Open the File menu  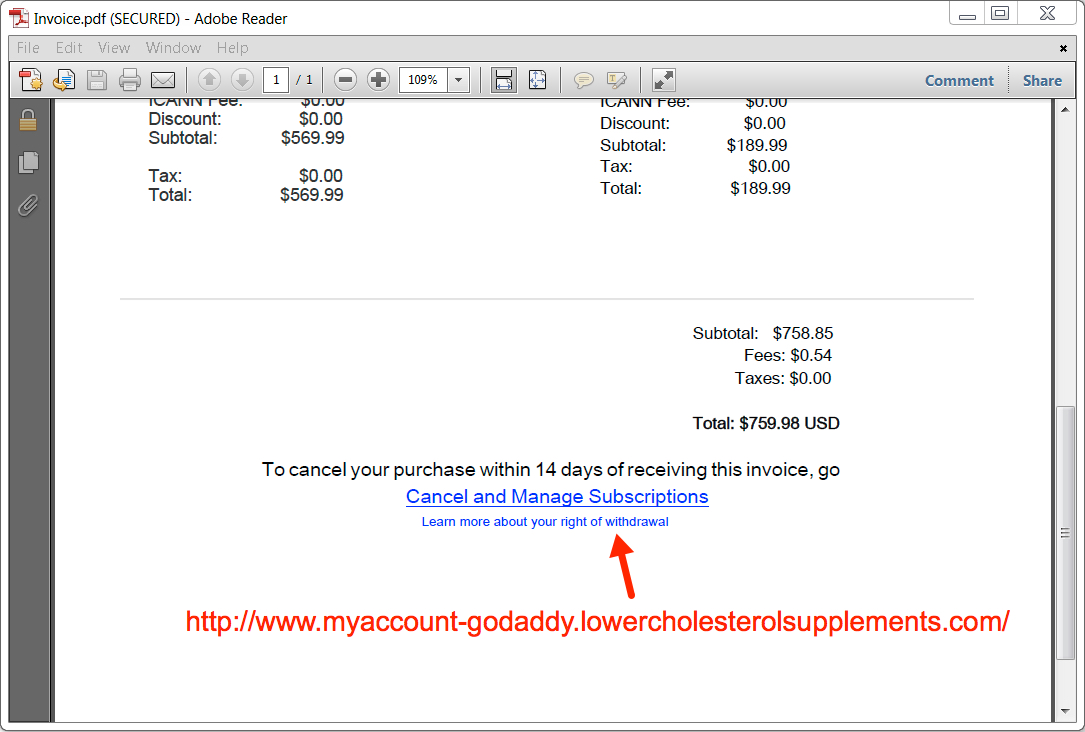coord(28,48)
